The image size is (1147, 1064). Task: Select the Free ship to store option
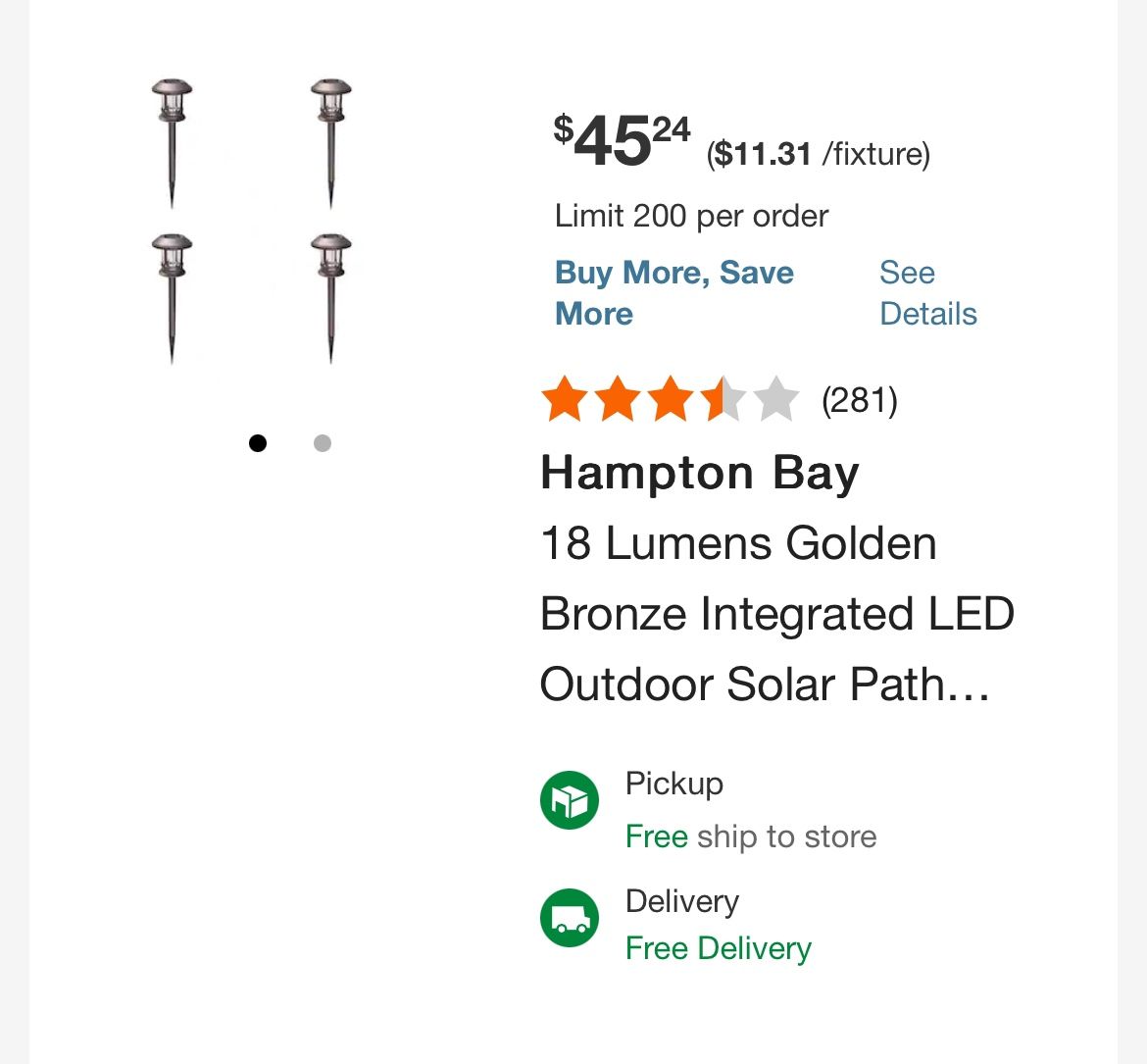tap(751, 836)
